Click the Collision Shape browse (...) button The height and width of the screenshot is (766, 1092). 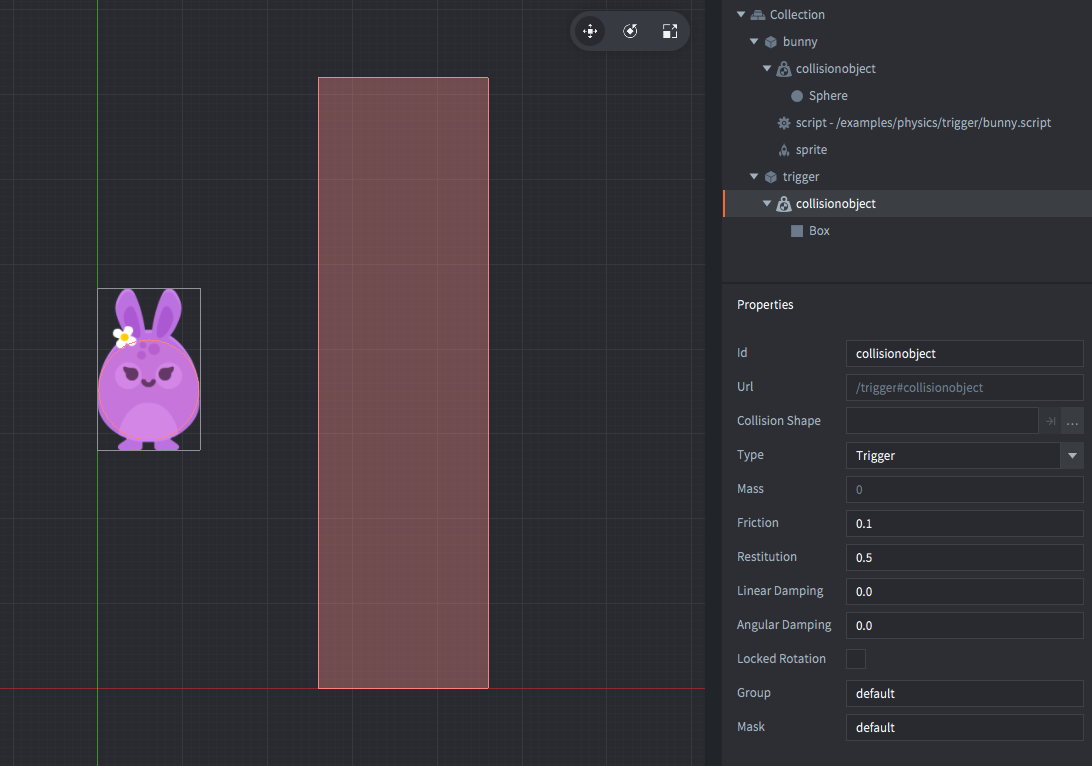[1072, 421]
